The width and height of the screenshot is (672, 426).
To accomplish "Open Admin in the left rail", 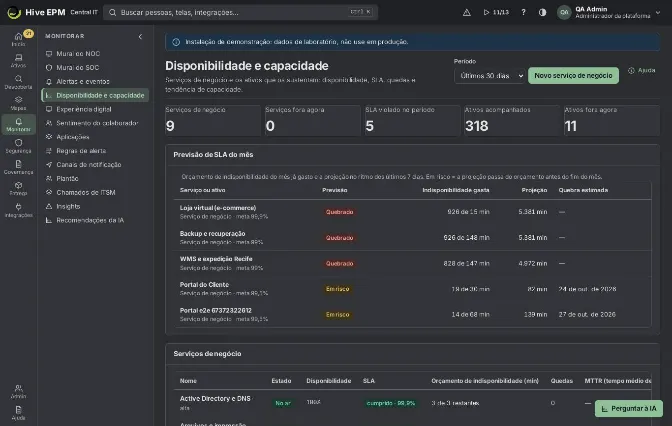I will click(x=18, y=391).
